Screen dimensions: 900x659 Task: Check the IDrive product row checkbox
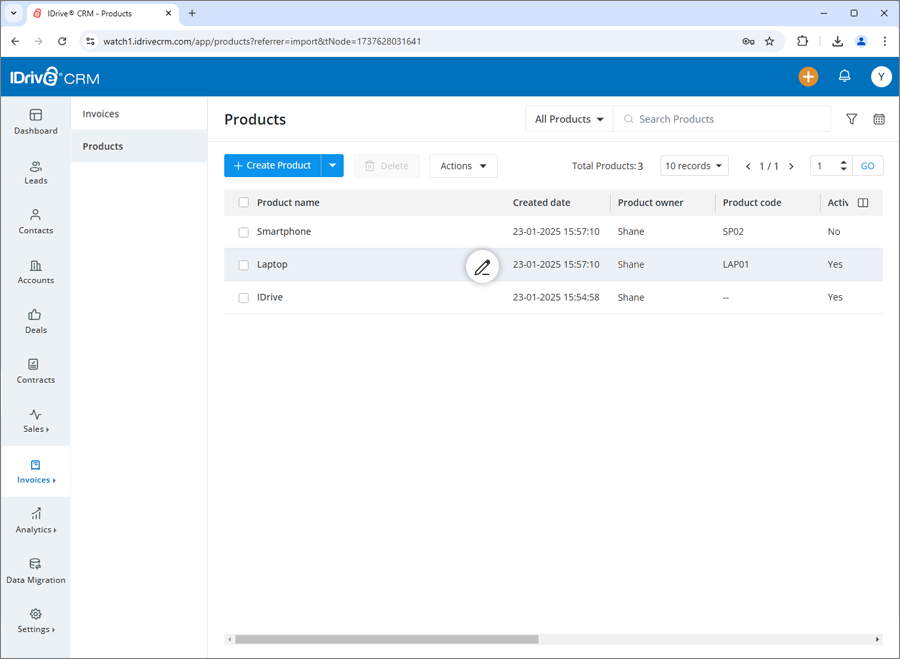coord(243,297)
